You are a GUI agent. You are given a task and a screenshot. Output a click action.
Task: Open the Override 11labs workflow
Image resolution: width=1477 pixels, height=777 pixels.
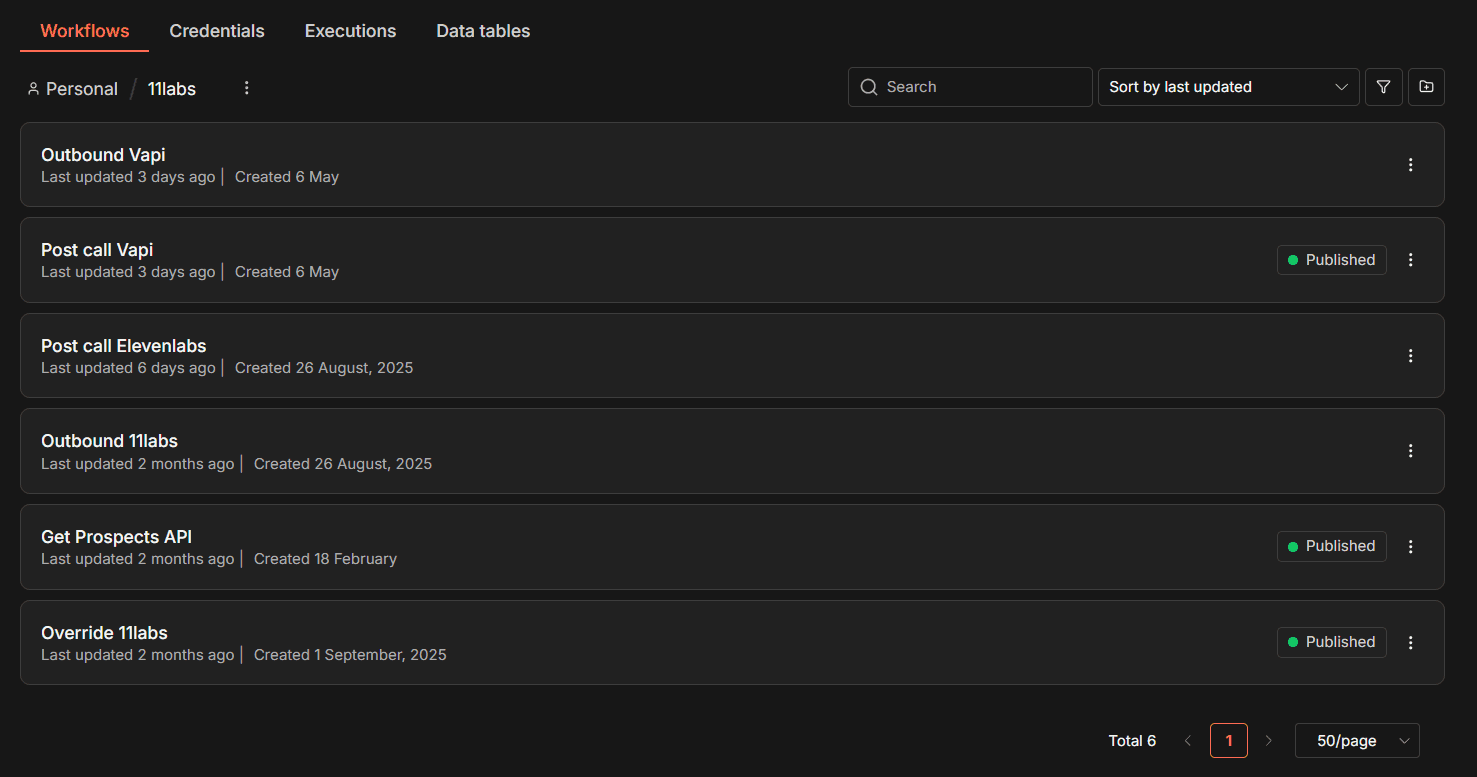point(732,643)
